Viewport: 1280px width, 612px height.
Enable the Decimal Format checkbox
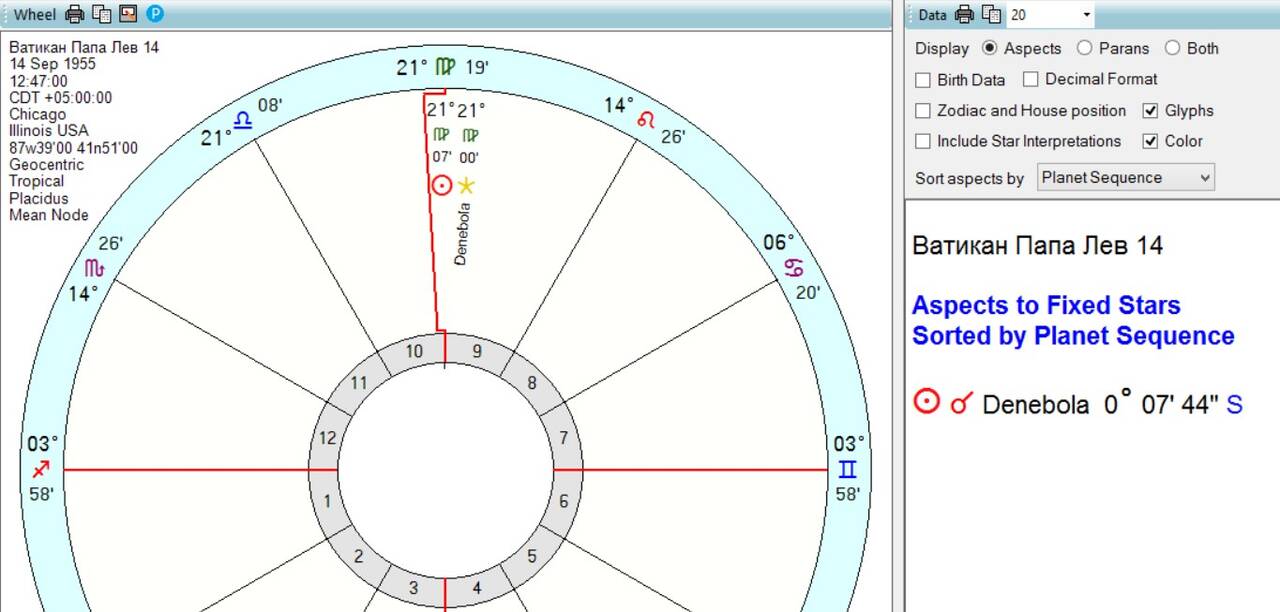(x=1090, y=79)
